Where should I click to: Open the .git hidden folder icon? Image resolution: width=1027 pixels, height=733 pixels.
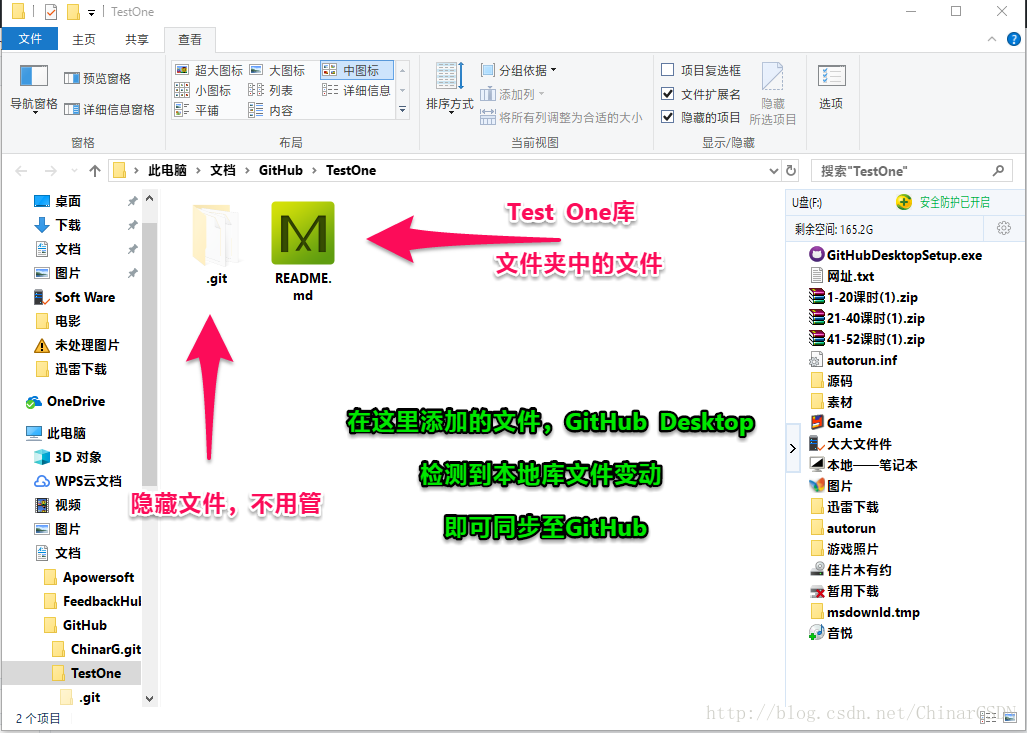(x=217, y=235)
